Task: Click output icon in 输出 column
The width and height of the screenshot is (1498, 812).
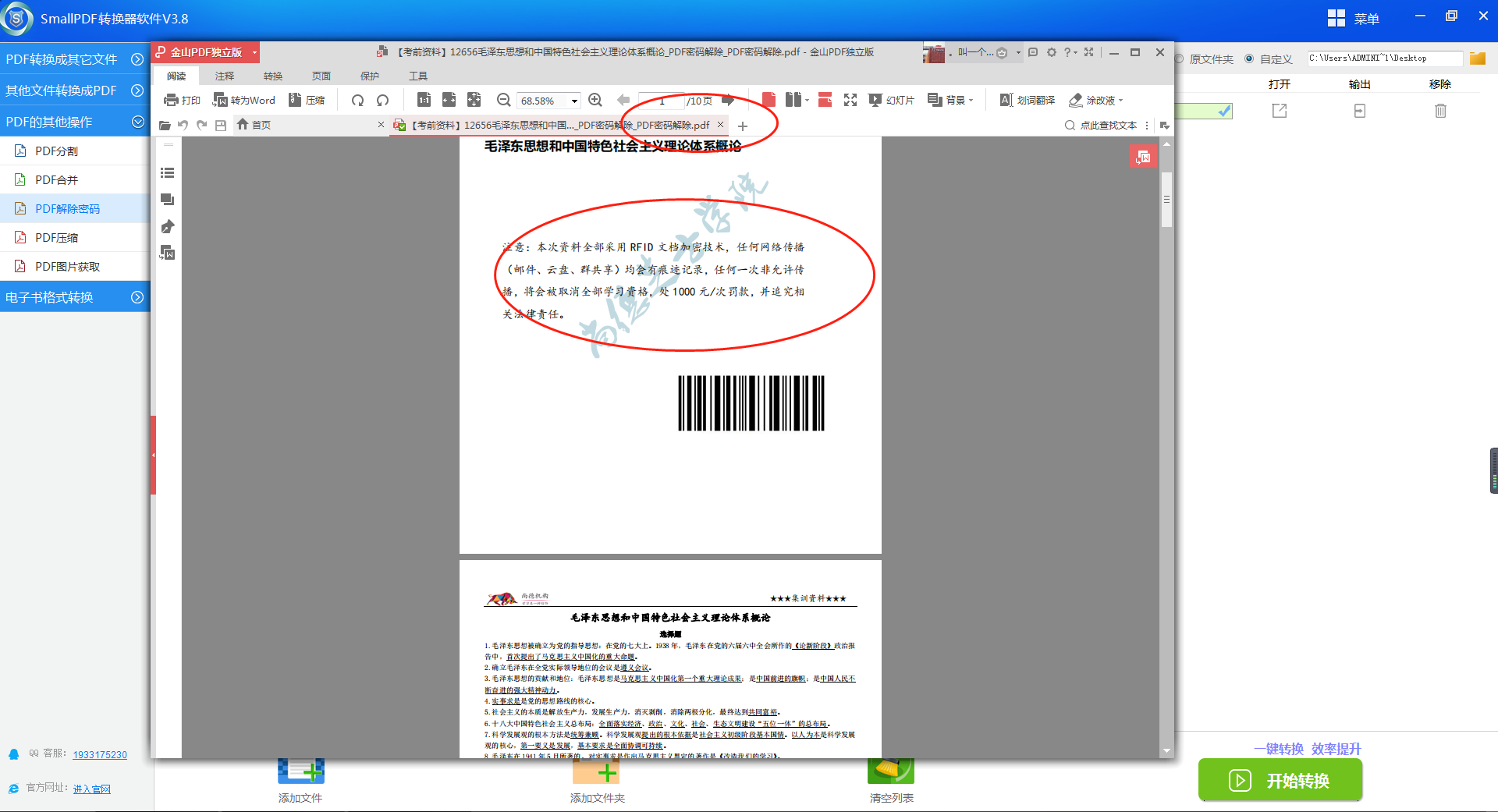Action: click(x=1360, y=111)
